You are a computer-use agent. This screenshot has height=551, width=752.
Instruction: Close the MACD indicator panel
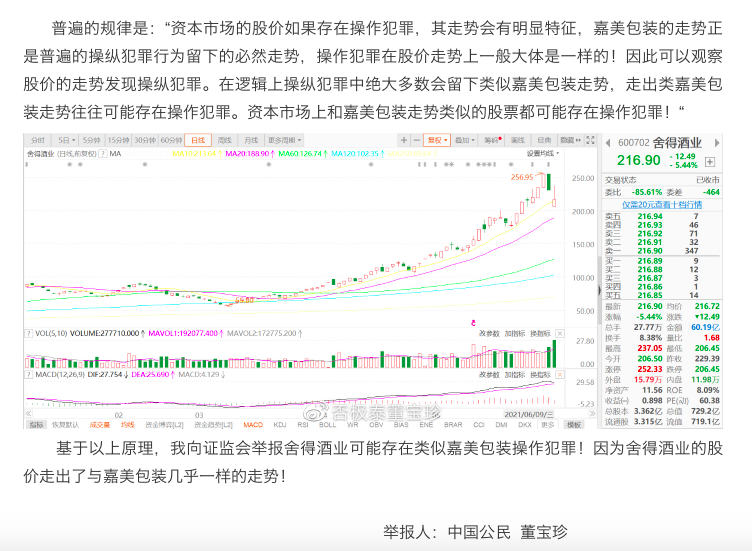click(560, 375)
